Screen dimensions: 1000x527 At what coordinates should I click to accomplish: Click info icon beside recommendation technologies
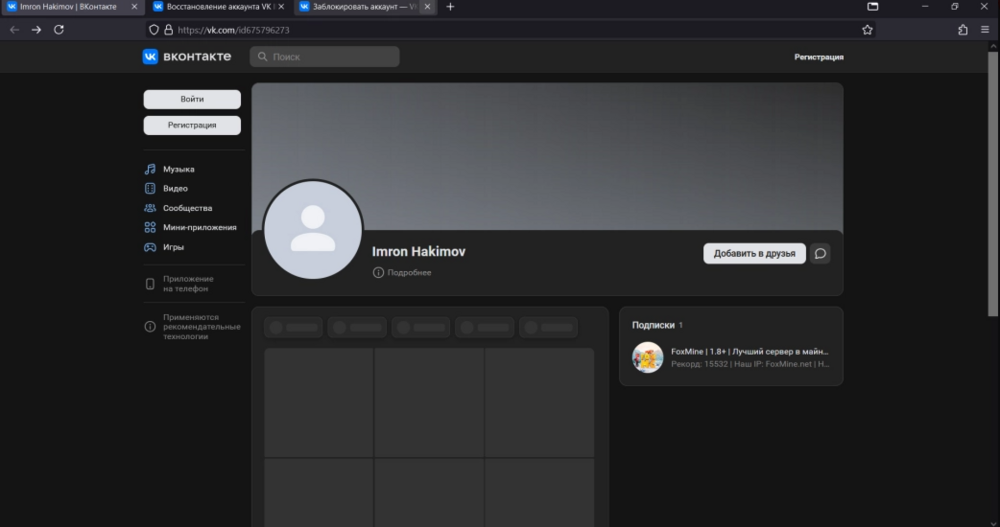(x=150, y=327)
